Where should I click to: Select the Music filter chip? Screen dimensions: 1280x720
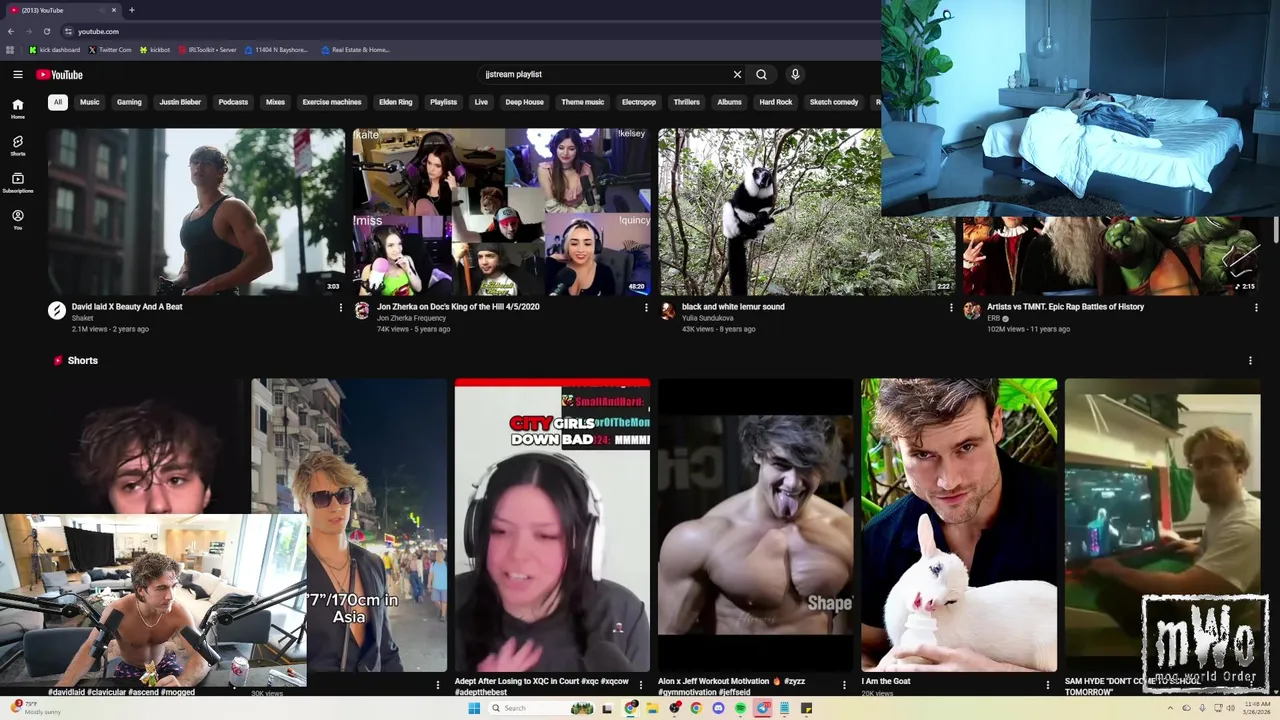(90, 102)
